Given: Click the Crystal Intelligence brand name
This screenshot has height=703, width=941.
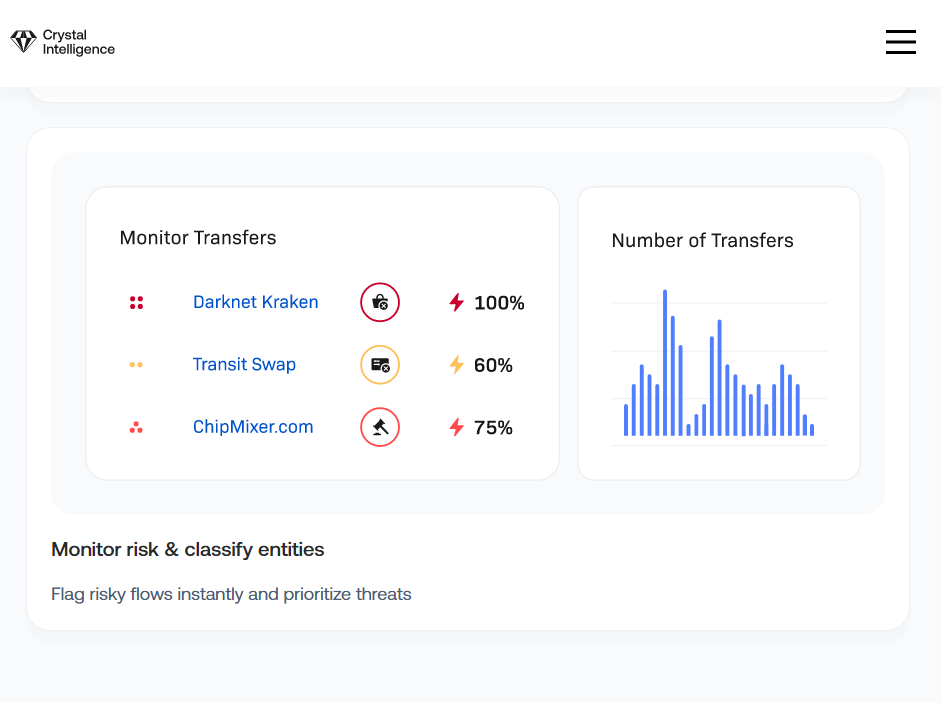Looking at the screenshot, I should pyautogui.click(x=78, y=42).
